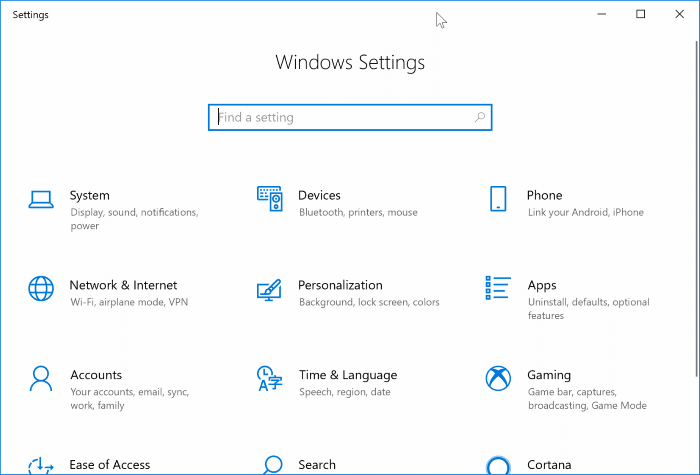Viewport: 700px width, 475px height.
Task: Open the Phone icon
Action: point(498,199)
